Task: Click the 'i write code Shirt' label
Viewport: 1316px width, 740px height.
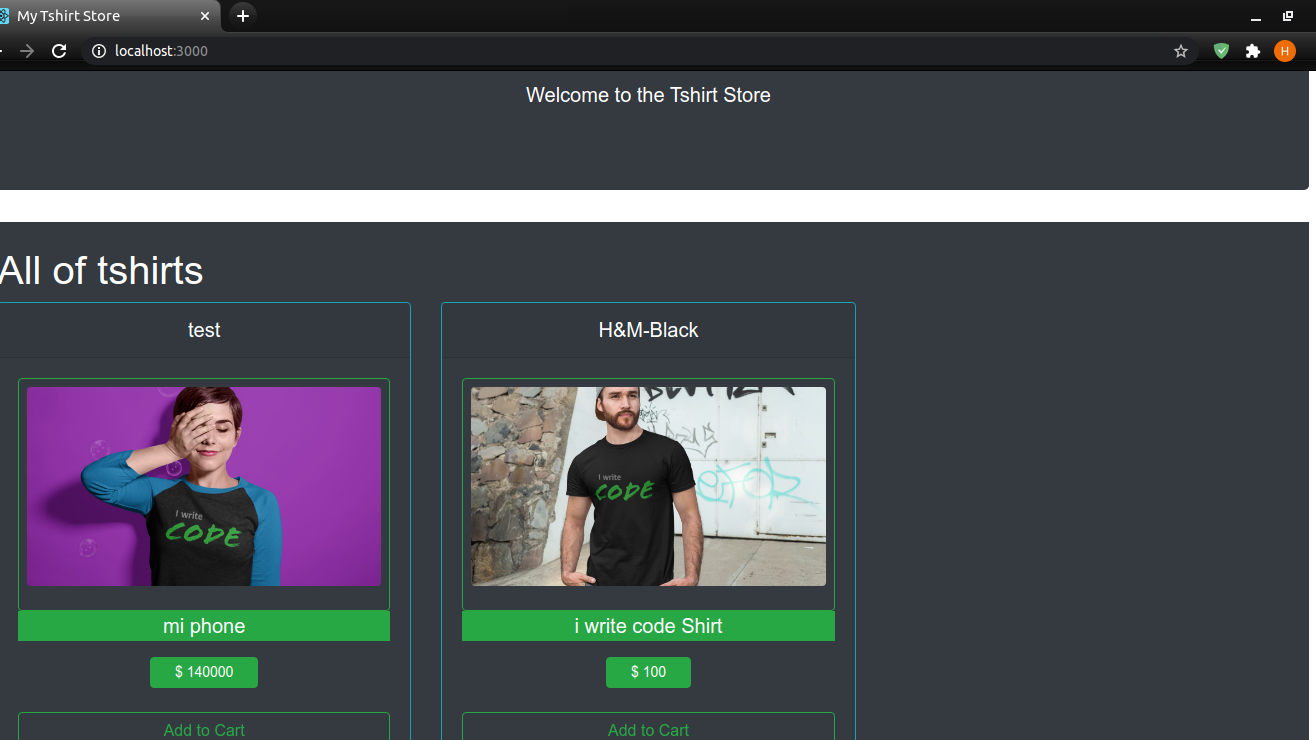Action: [648, 626]
